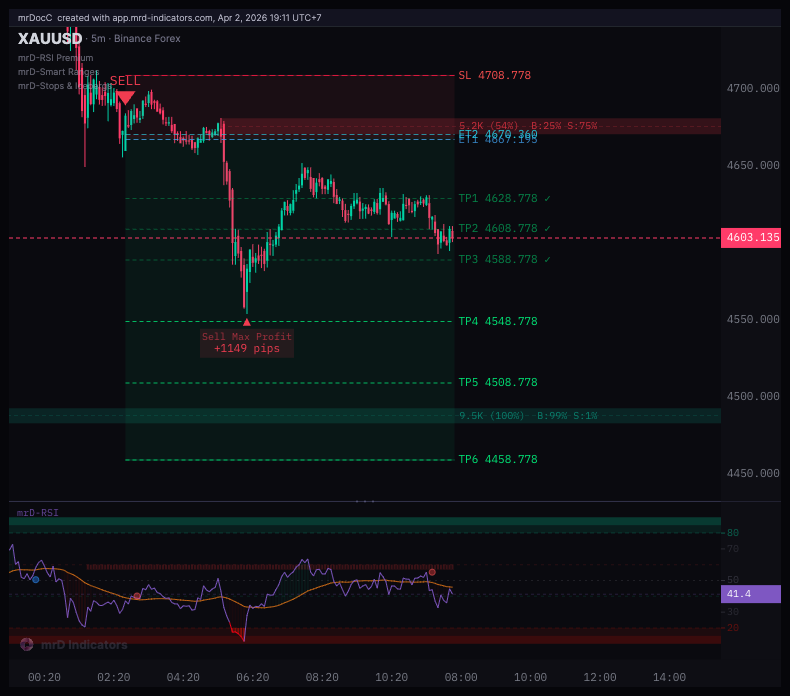Click the 02:20 time axis label

[114, 678]
